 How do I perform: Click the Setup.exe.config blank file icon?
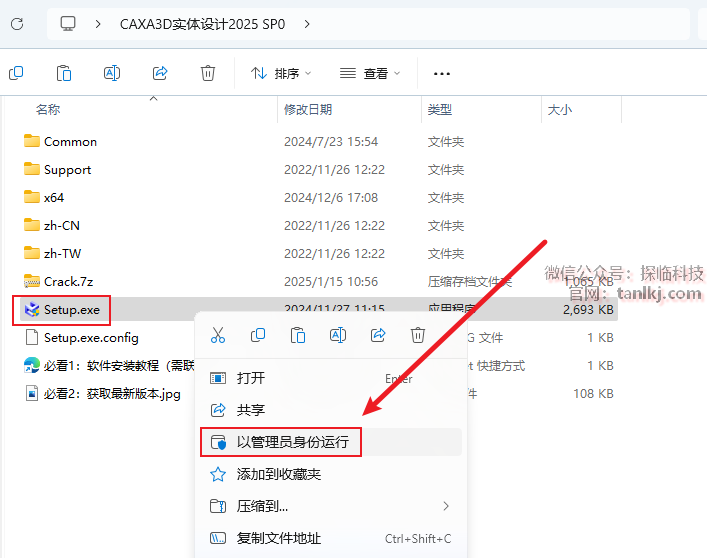(32, 337)
